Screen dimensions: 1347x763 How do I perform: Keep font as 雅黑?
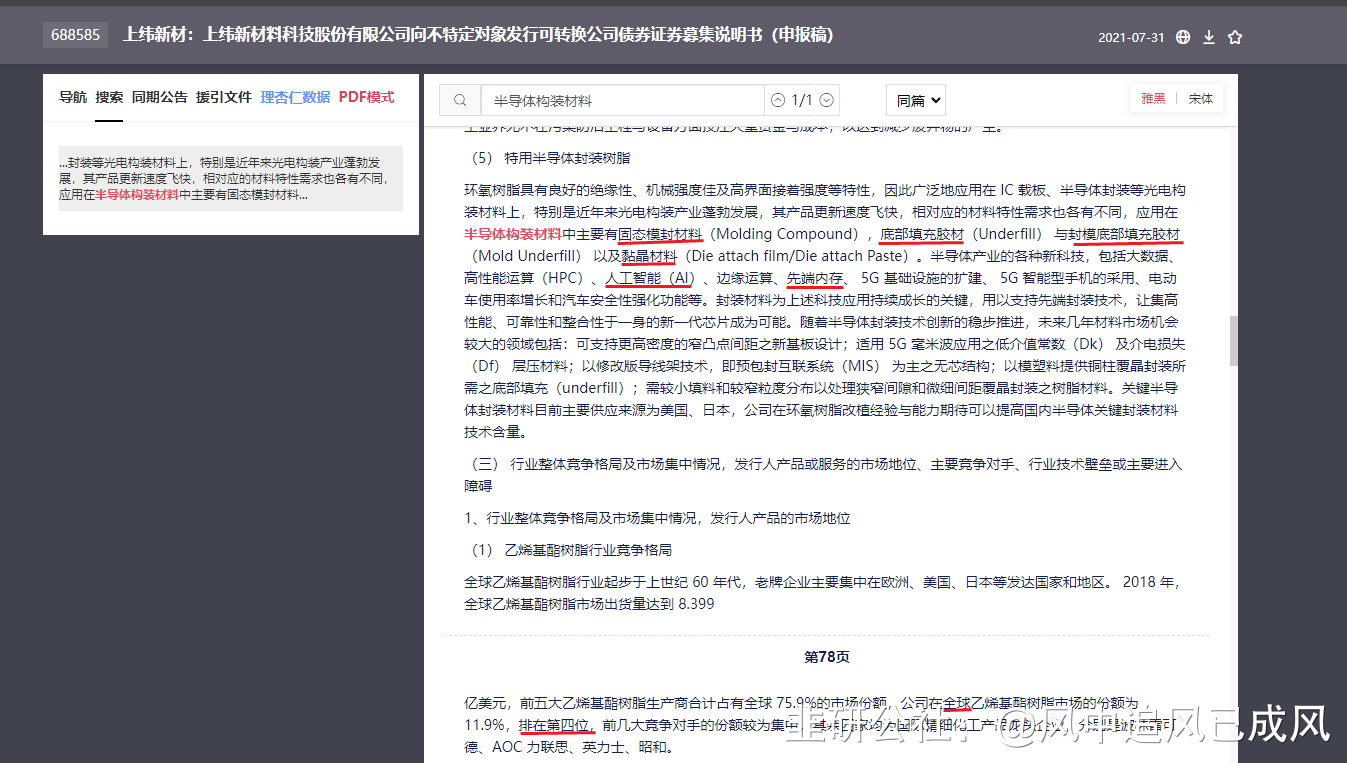pos(1153,98)
